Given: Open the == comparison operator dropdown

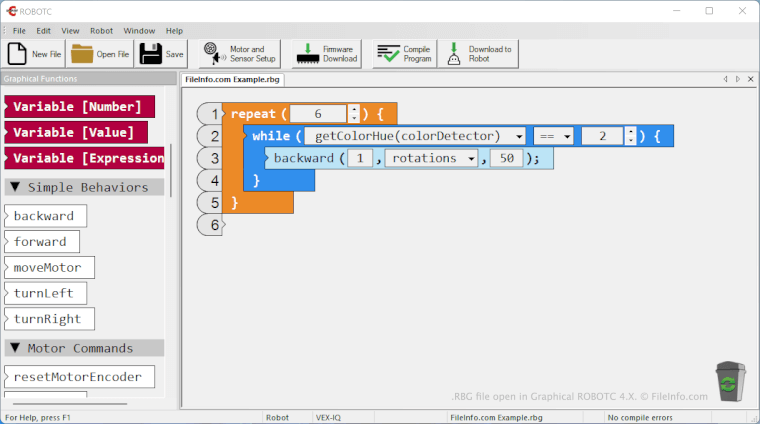Looking at the screenshot, I should click(567, 136).
